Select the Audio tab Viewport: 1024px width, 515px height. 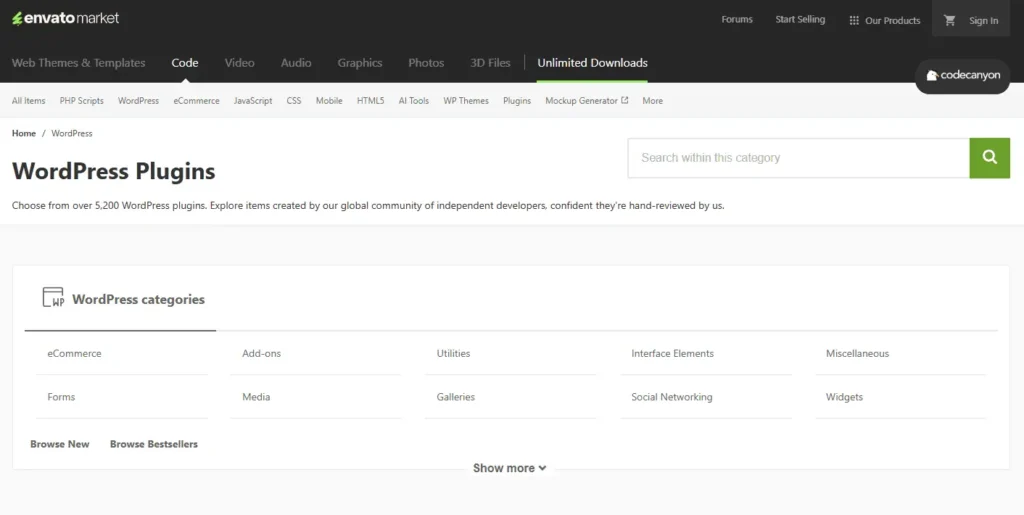tap(296, 63)
